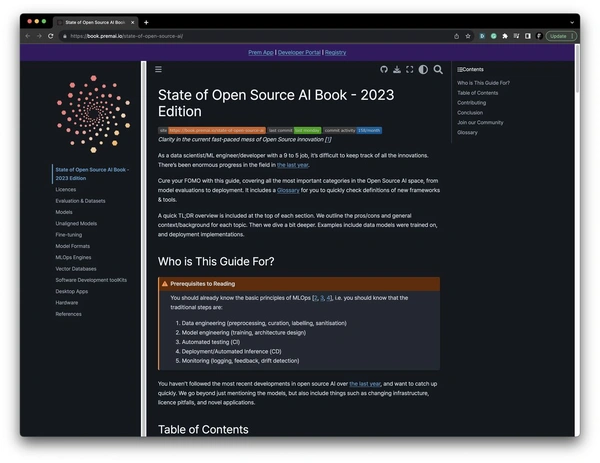Open the Registry link
The height and width of the screenshot is (463, 600).
(x=336, y=52)
